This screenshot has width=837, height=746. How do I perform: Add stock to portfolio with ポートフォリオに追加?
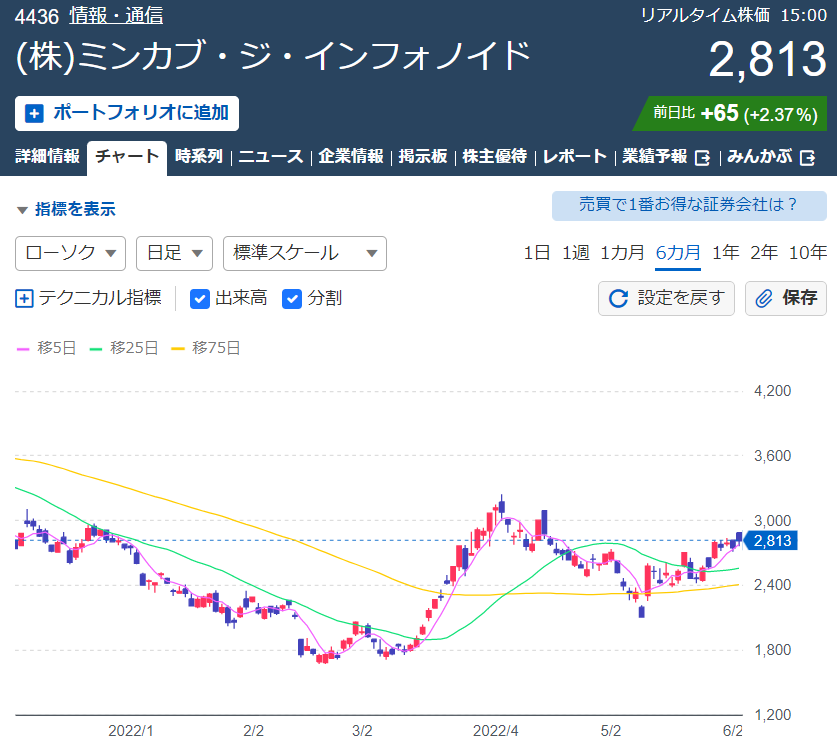point(127,113)
